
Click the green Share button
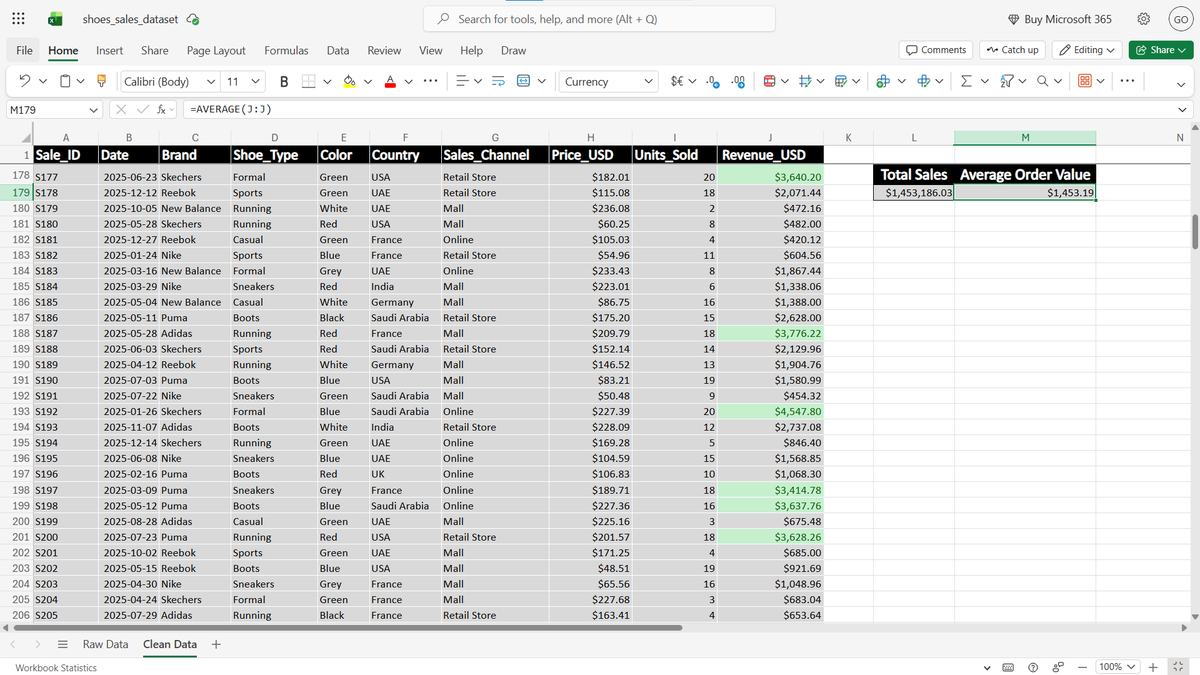pos(1161,50)
